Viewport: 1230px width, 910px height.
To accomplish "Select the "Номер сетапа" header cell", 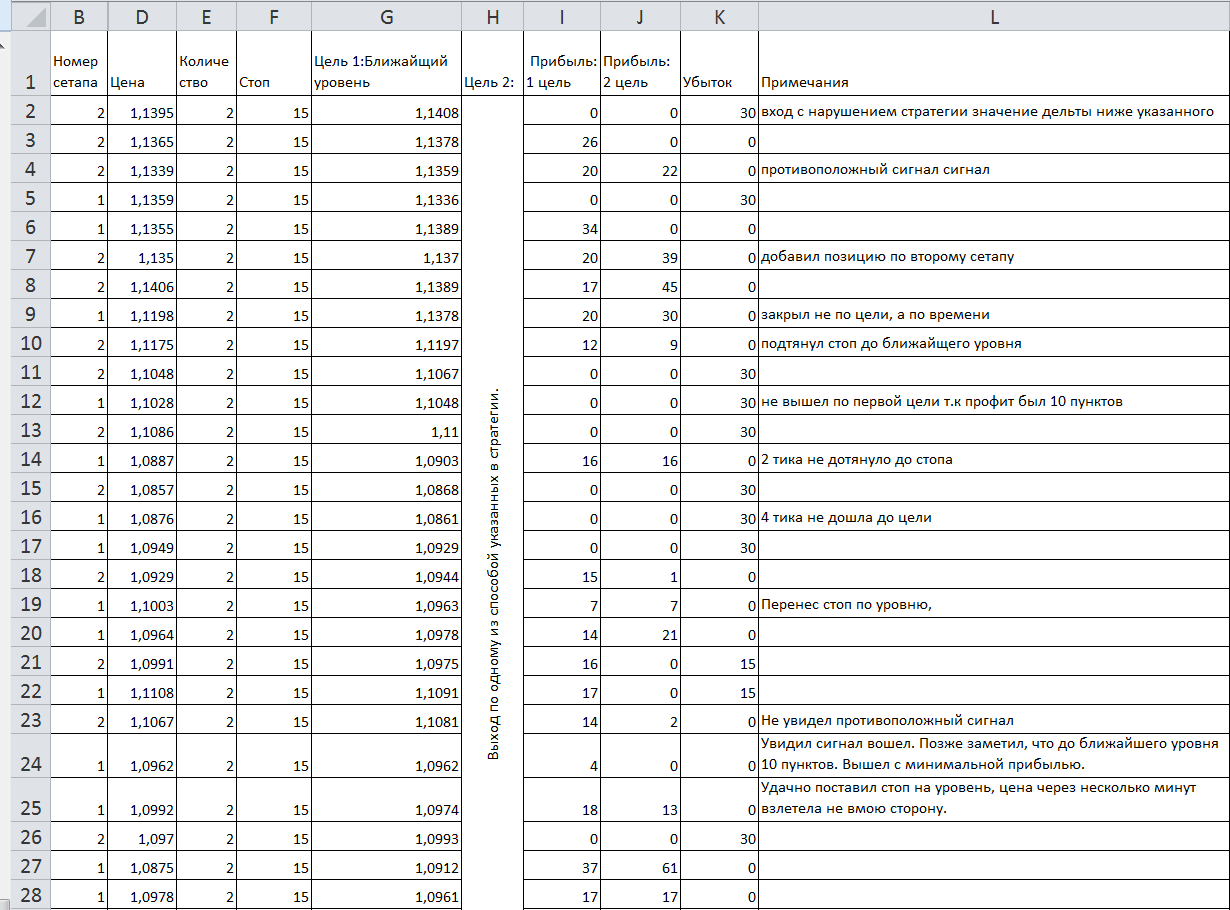I will pyautogui.click(x=78, y=72).
